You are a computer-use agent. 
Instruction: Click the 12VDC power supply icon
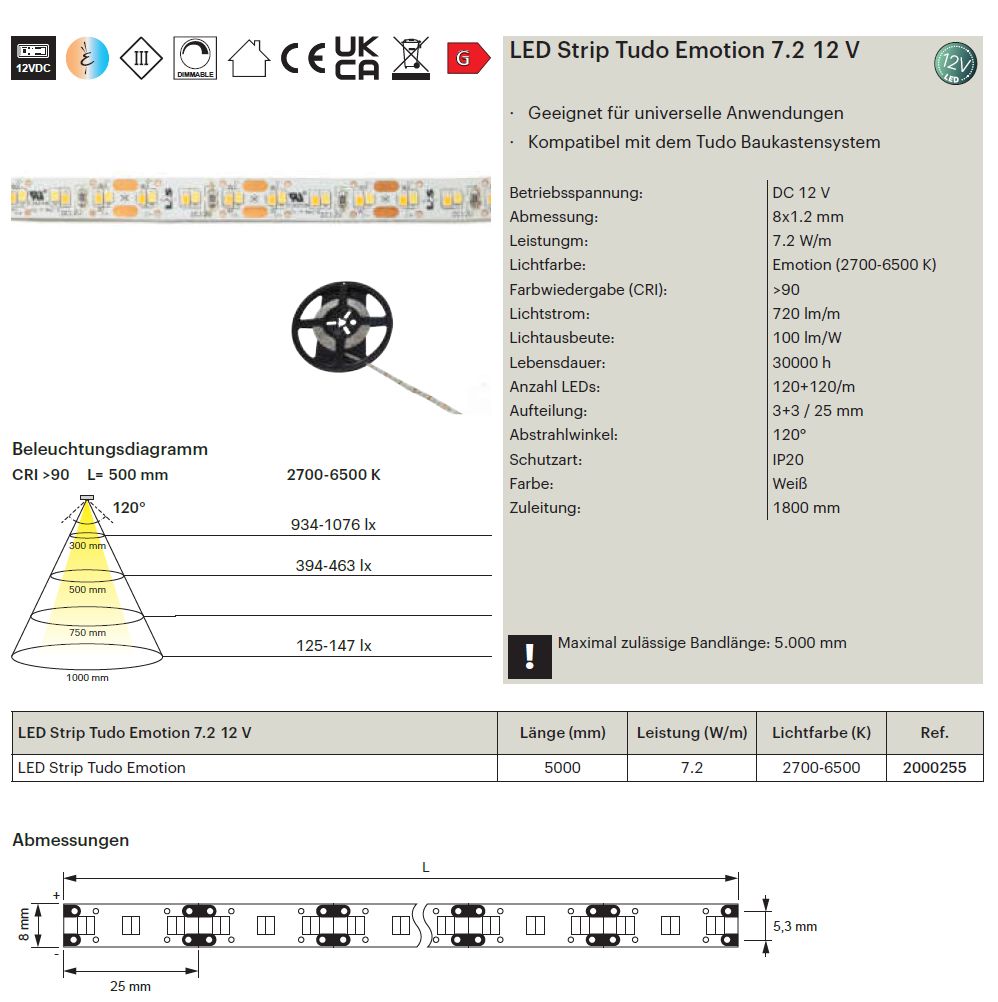click(33, 58)
